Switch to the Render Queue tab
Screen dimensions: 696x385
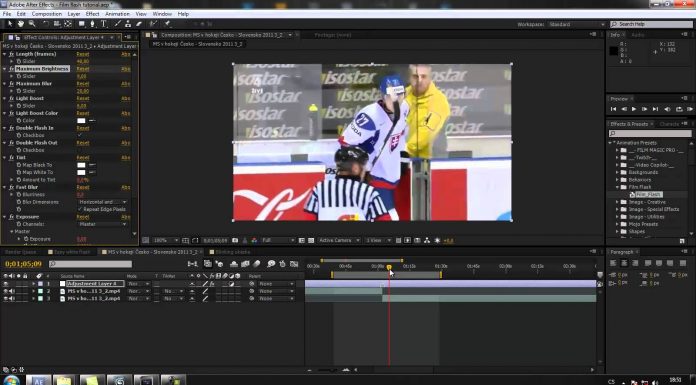[21, 252]
